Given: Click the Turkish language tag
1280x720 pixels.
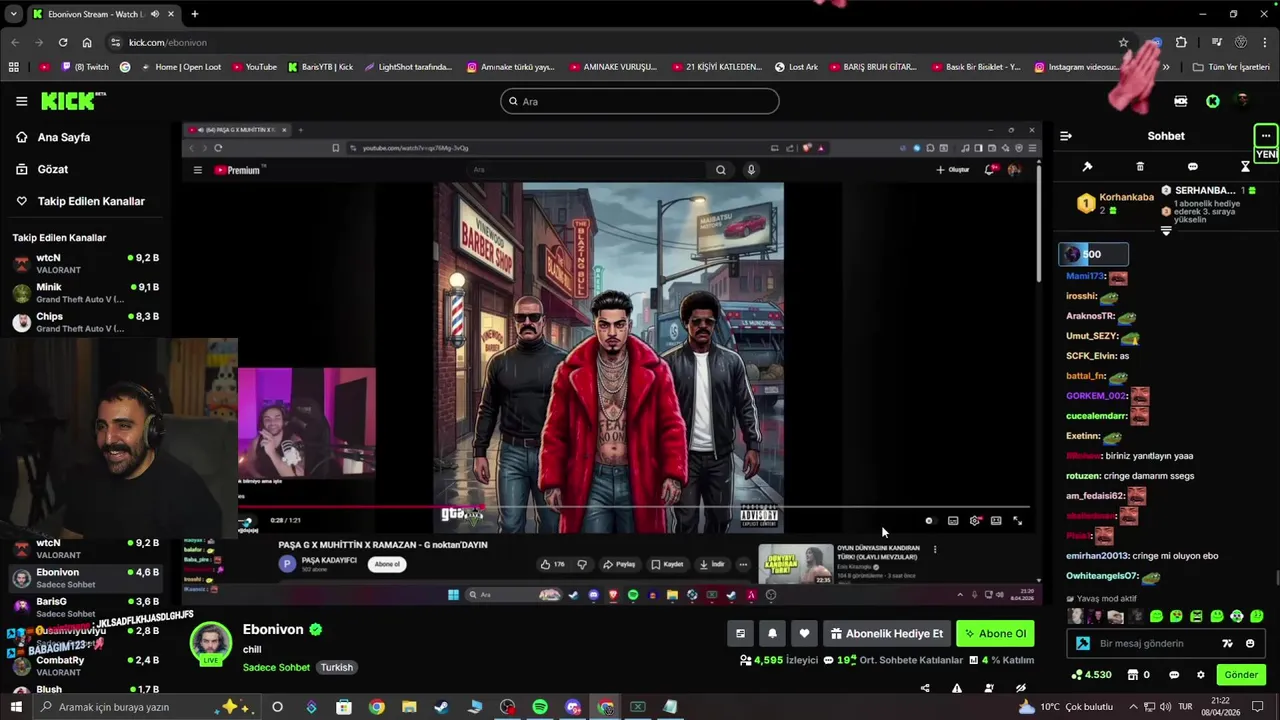Looking at the screenshot, I should tap(337, 667).
